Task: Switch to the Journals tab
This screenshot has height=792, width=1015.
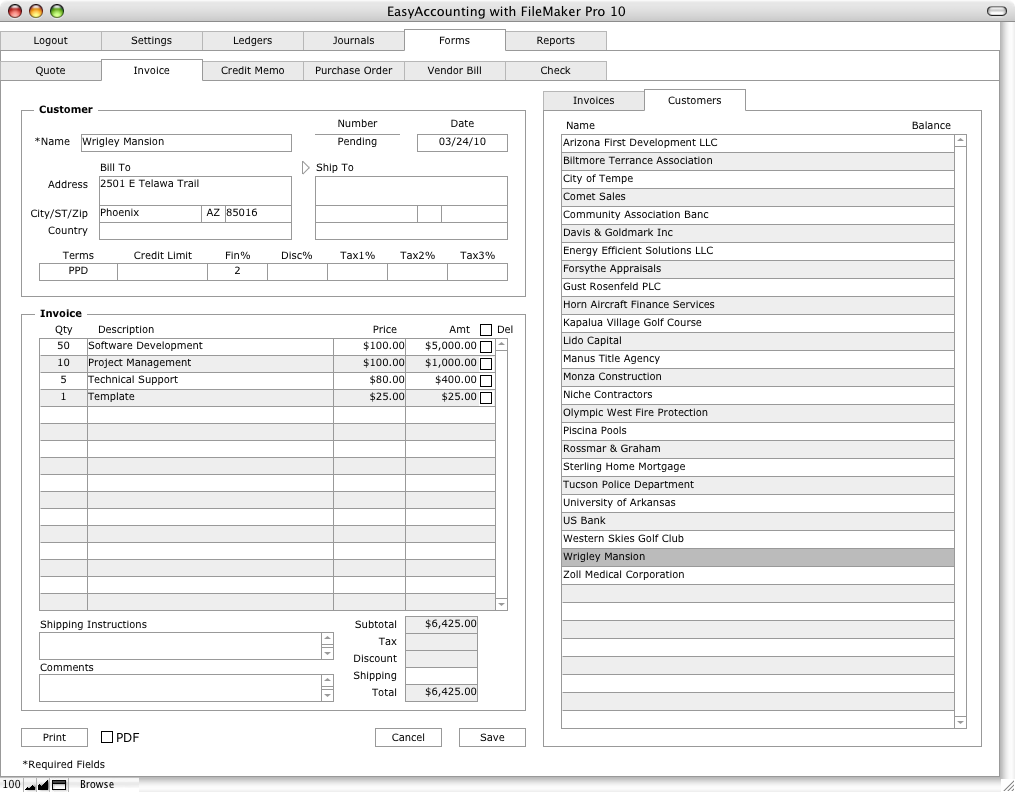Action: click(x=353, y=40)
